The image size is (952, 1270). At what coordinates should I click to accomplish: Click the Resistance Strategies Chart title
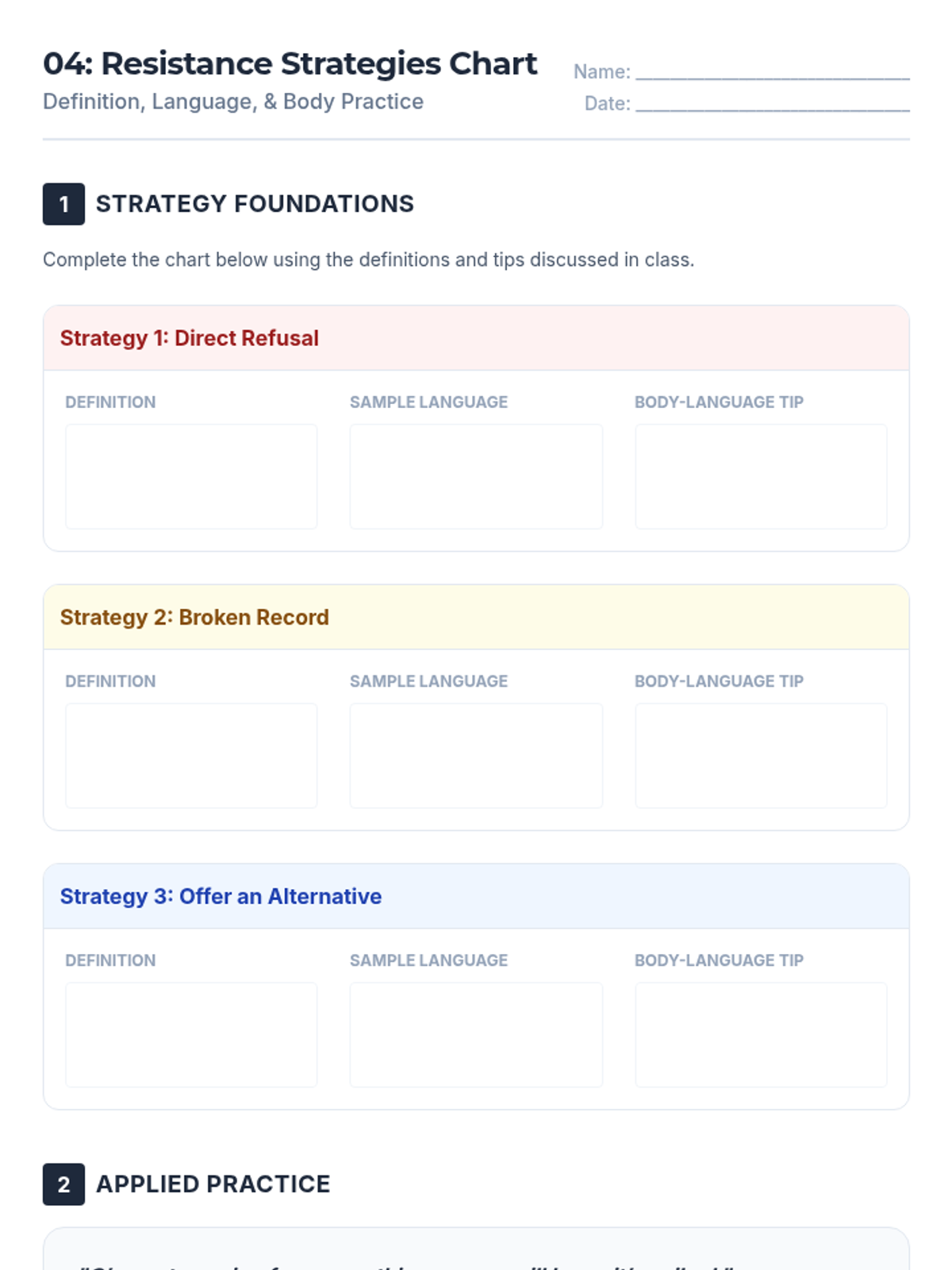(290, 63)
